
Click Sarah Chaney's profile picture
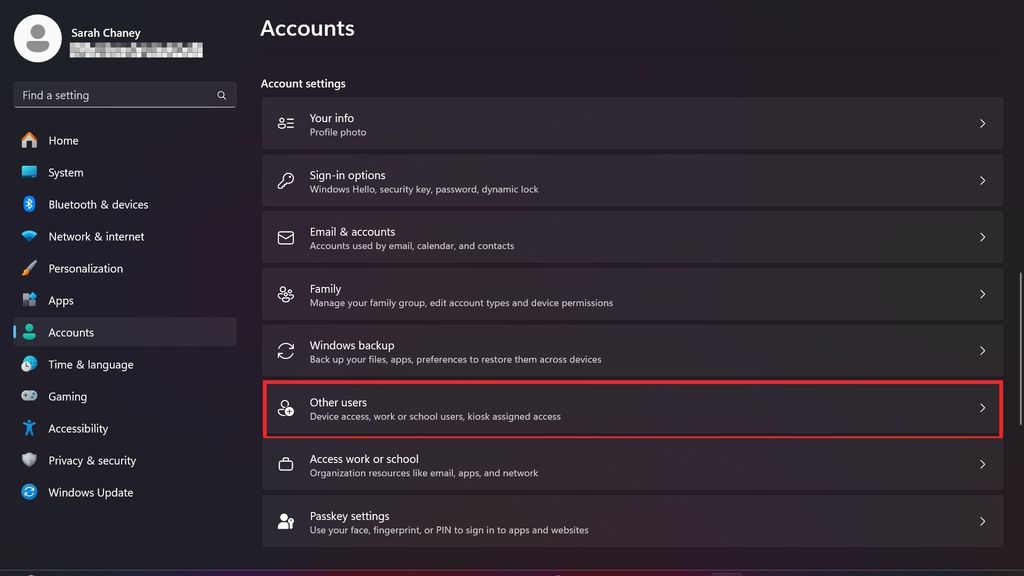tap(37, 38)
